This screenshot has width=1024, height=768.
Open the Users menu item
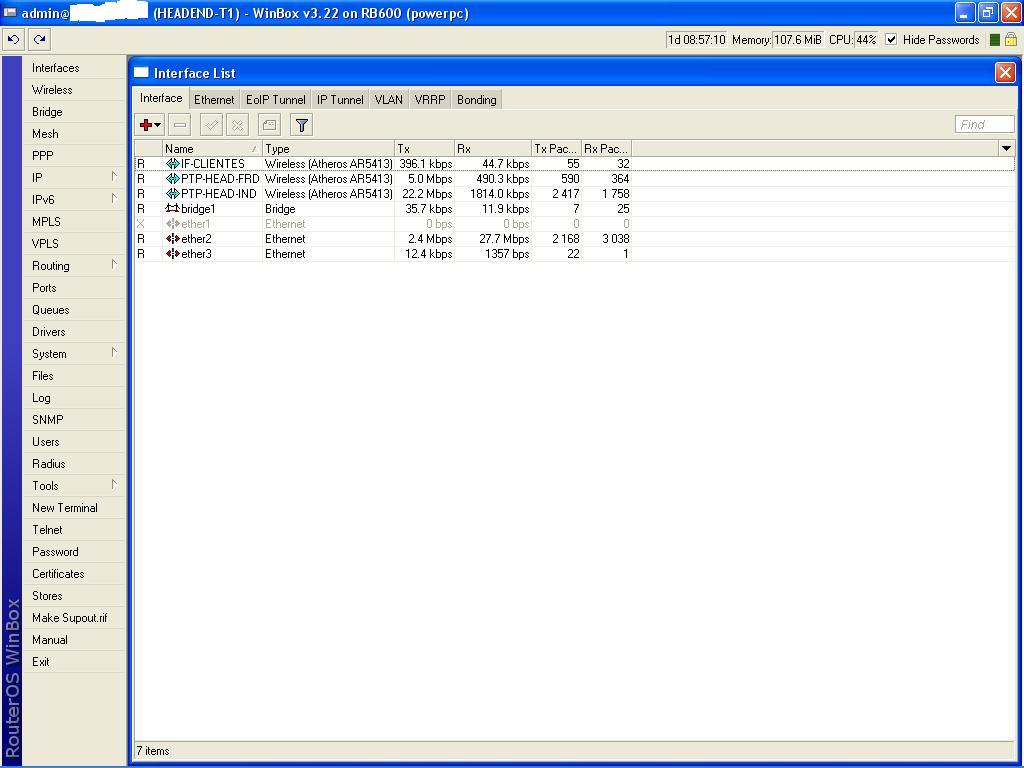coord(74,441)
